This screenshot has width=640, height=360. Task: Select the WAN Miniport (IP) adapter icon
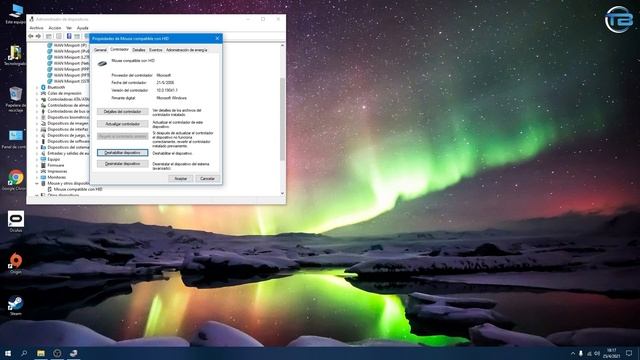click(50, 45)
